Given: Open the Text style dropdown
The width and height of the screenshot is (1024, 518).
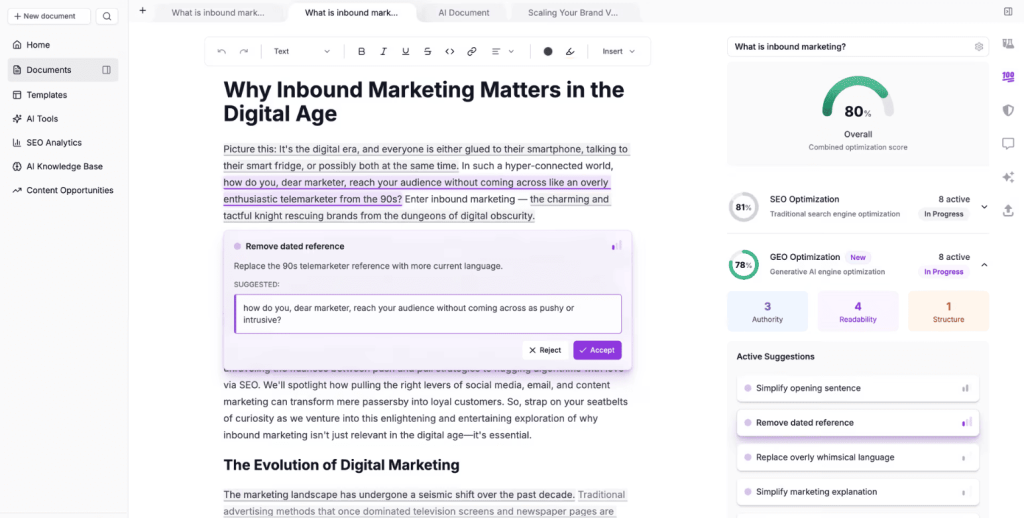Looking at the screenshot, I should 301,51.
